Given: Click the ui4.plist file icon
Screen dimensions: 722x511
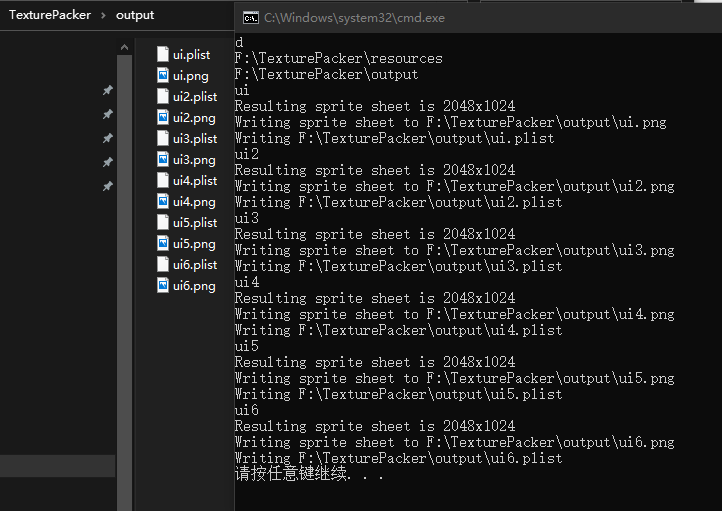Looking at the screenshot, I should point(163,180).
